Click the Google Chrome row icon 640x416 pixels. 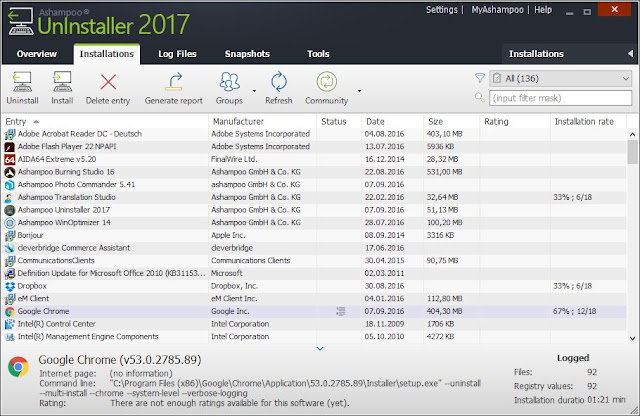pyautogui.click(x=9, y=311)
